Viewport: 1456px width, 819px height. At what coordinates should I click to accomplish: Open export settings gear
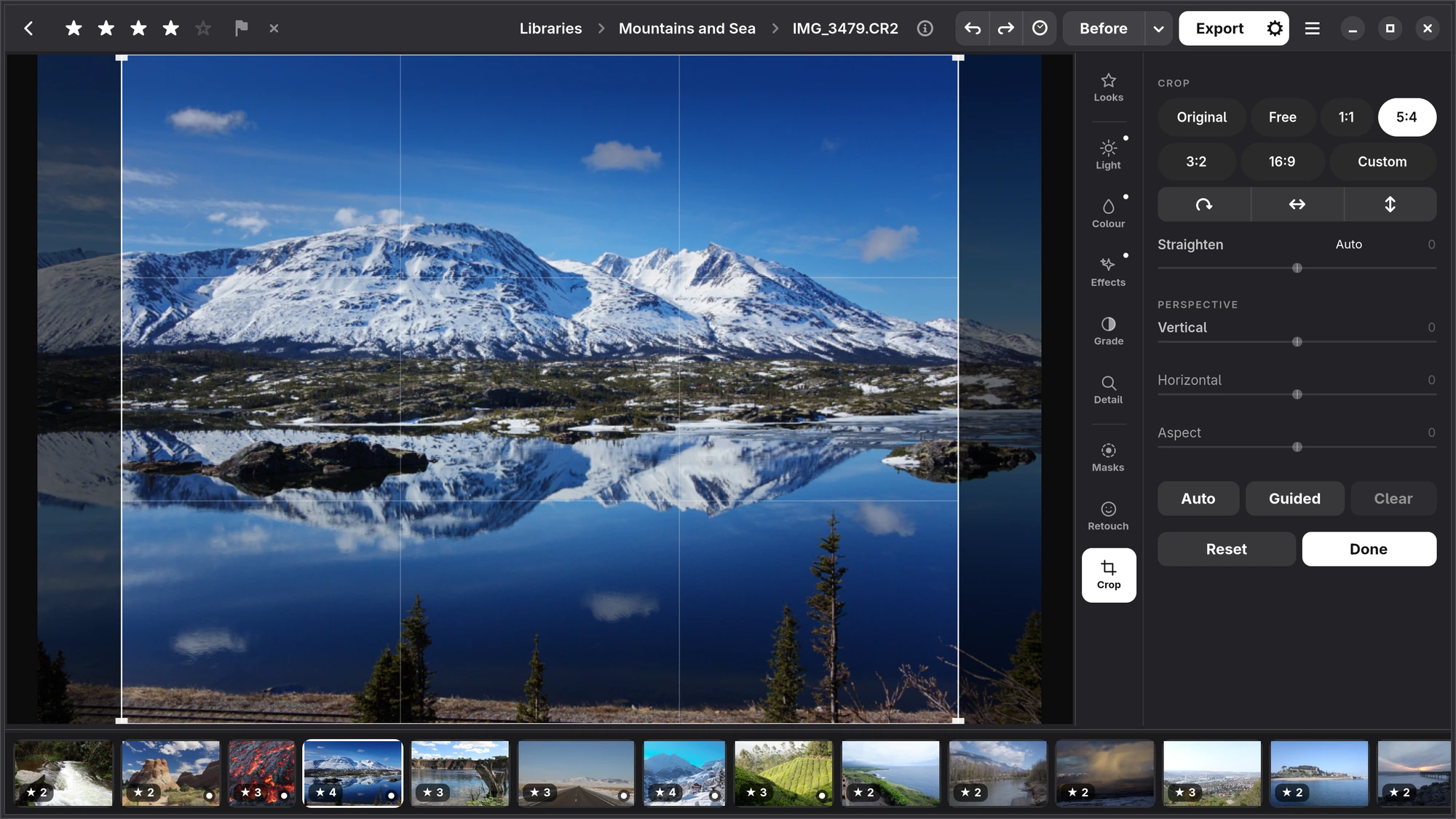click(x=1275, y=28)
